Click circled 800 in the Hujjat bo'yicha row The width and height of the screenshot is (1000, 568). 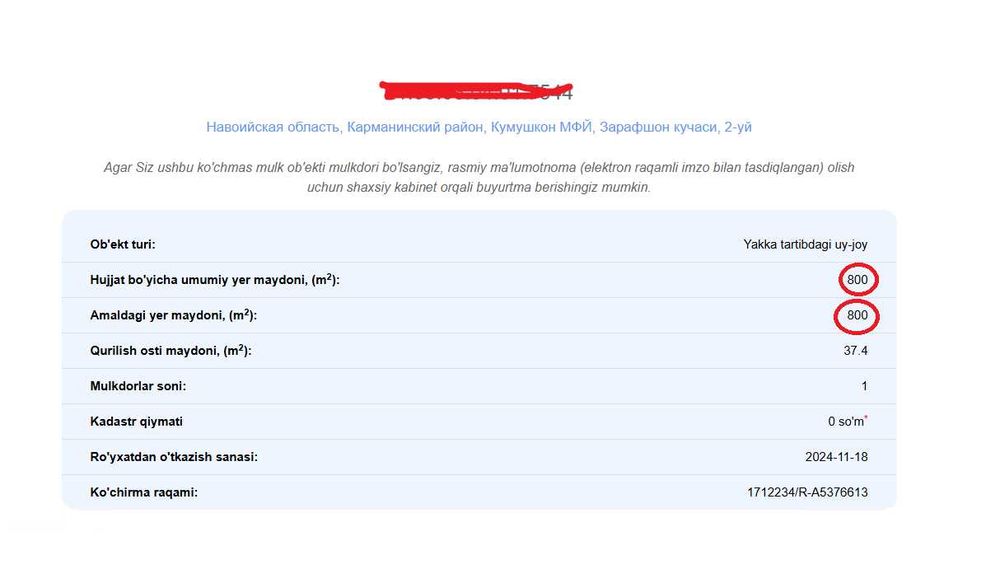click(x=857, y=280)
